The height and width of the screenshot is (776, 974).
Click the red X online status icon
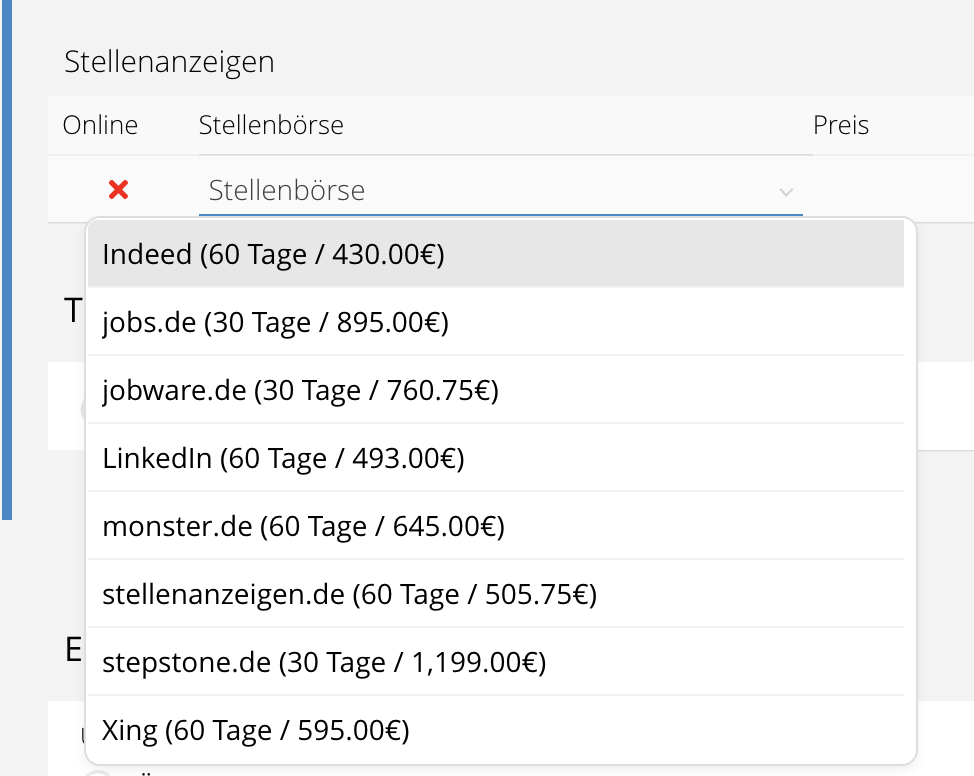(118, 189)
